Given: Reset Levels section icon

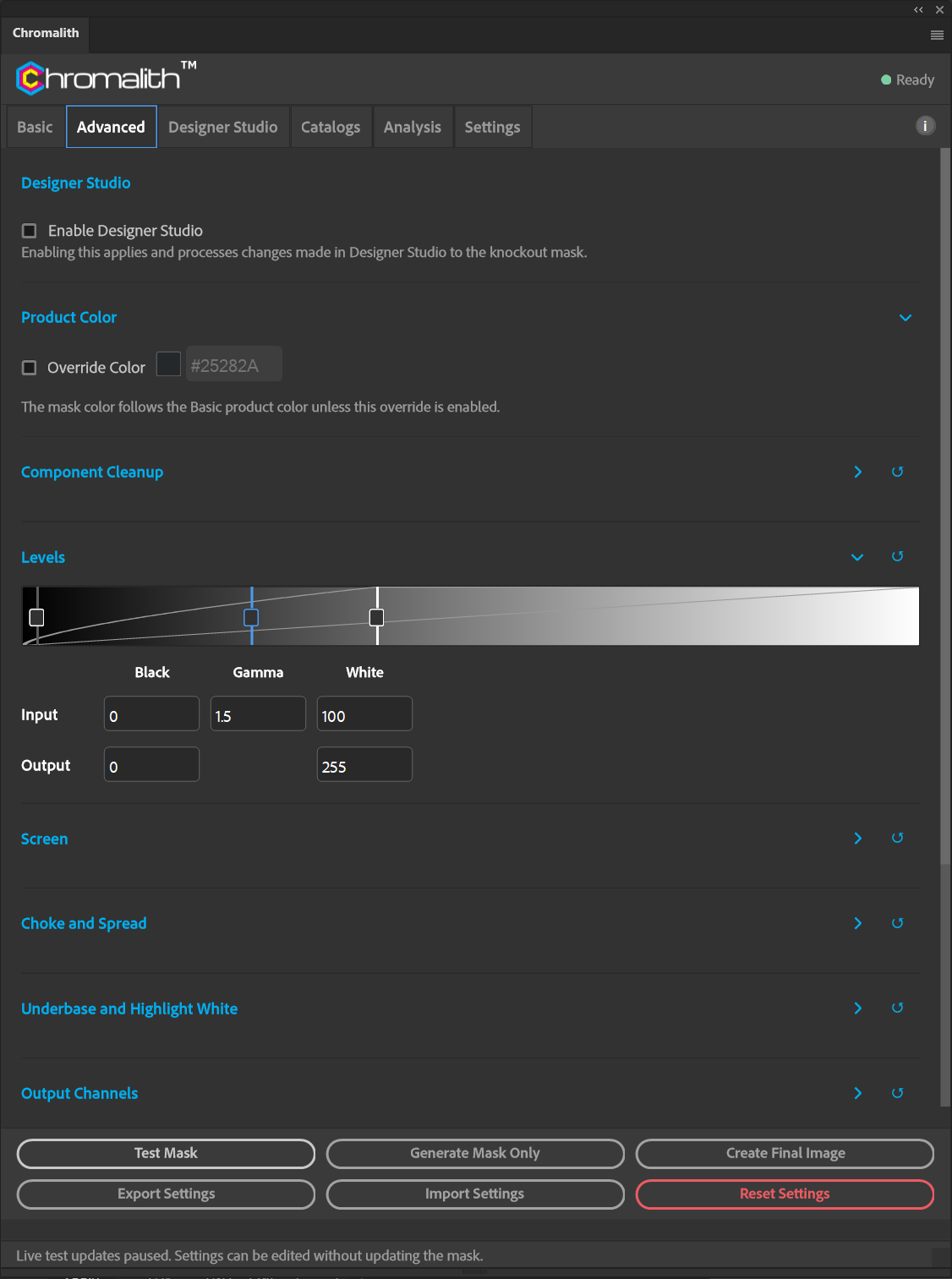Looking at the screenshot, I should click(x=898, y=556).
